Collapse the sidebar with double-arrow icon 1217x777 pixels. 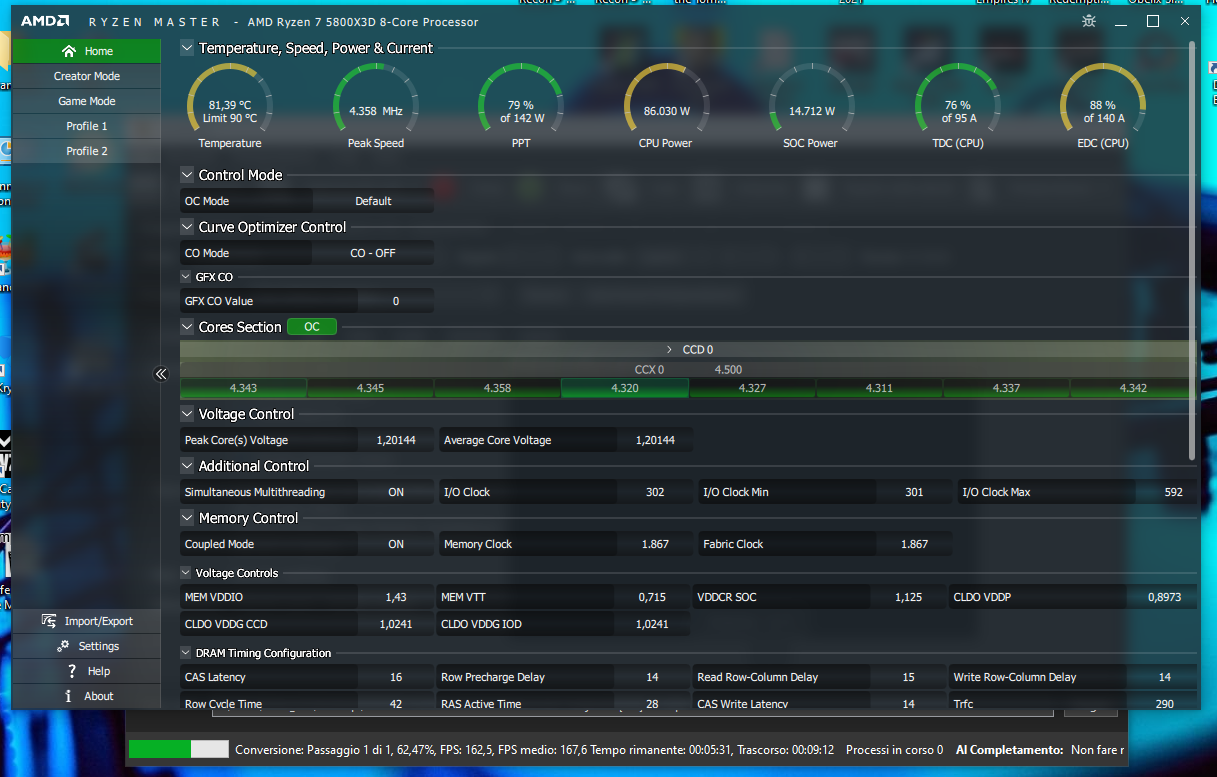click(x=161, y=374)
